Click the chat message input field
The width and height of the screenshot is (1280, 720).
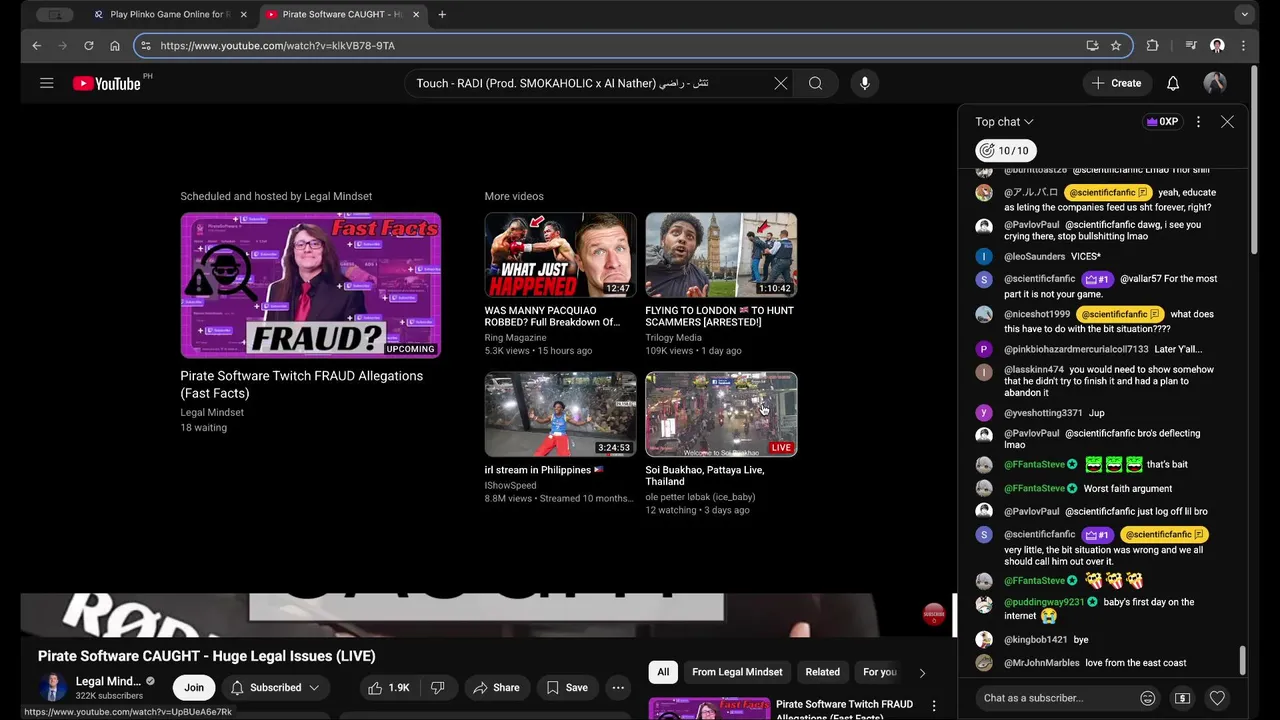(1055, 698)
